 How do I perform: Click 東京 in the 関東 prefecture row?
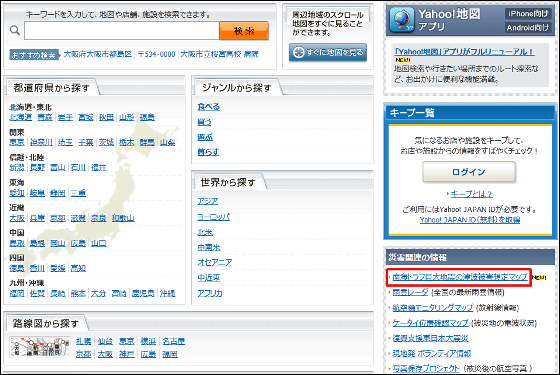(x=17, y=142)
